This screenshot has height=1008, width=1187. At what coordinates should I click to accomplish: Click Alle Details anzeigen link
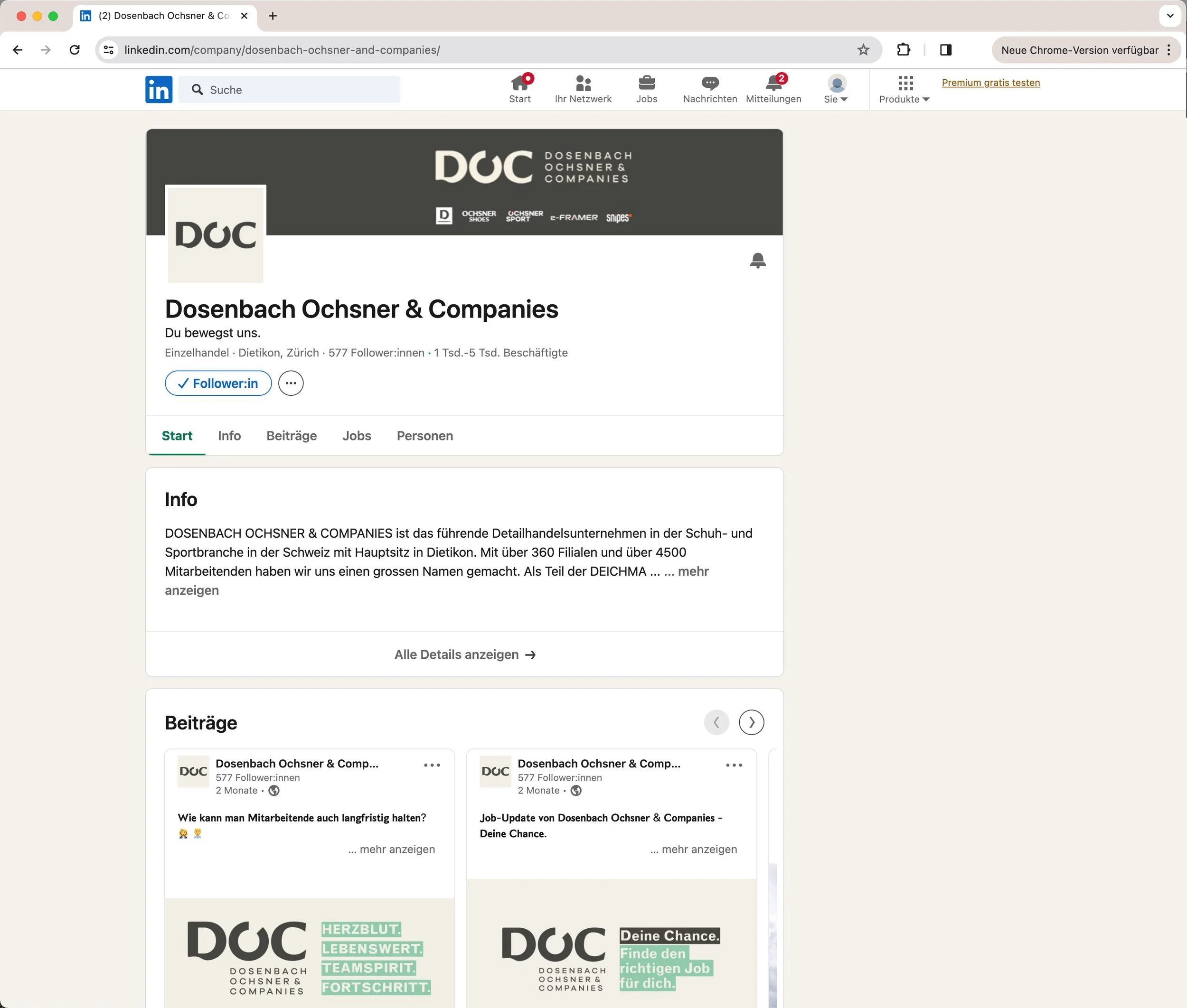click(464, 655)
